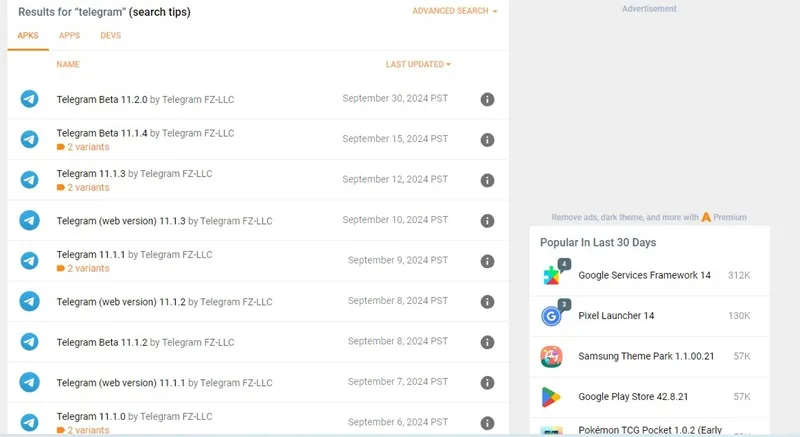Show 2 variants under Telegram 11.1.1
Screen dimensions: 800x437
83,268
